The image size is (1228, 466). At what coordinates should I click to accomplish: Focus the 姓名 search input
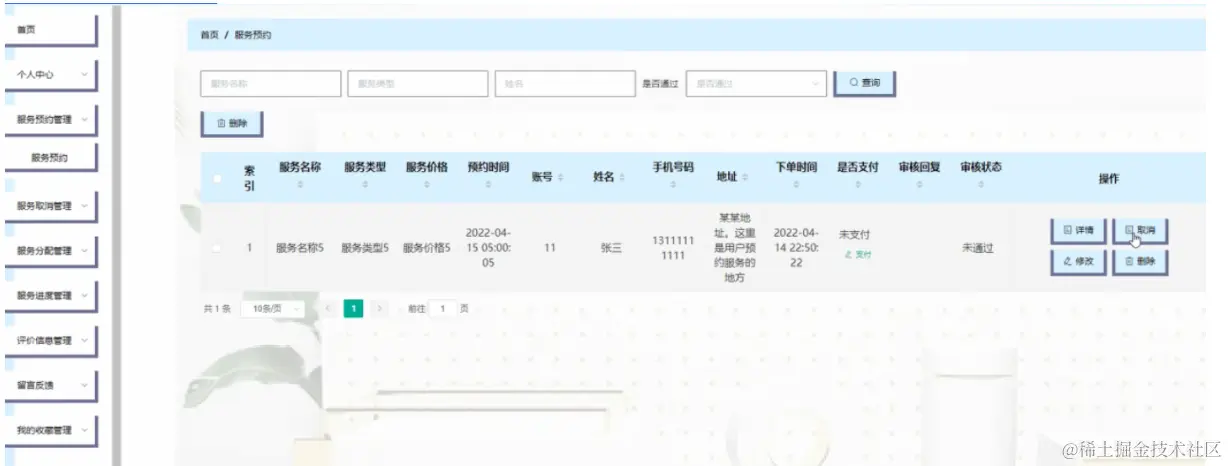[x=565, y=84]
